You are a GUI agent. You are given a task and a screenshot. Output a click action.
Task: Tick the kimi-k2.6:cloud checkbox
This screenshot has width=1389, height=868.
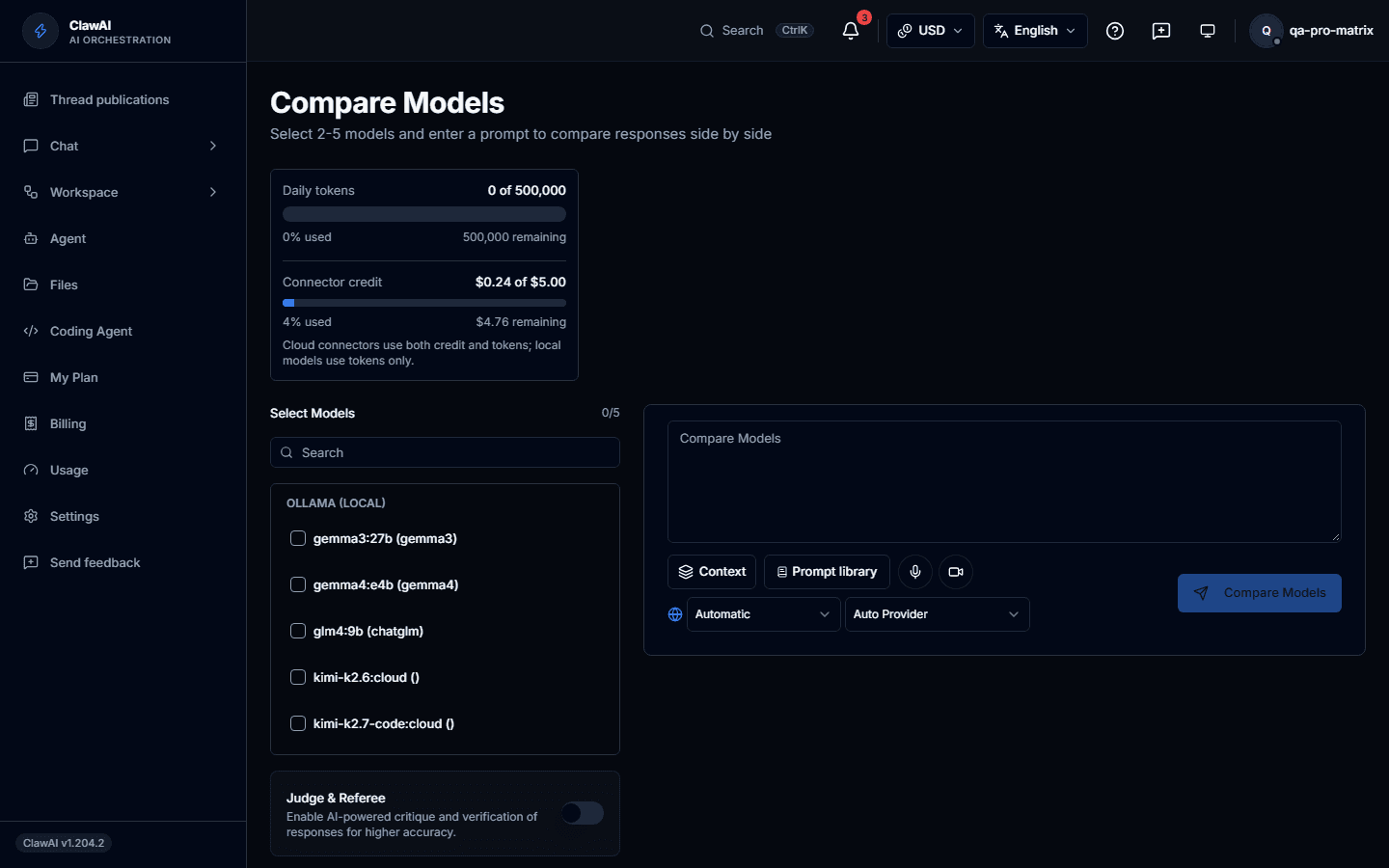pyautogui.click(x=298, y=677)
